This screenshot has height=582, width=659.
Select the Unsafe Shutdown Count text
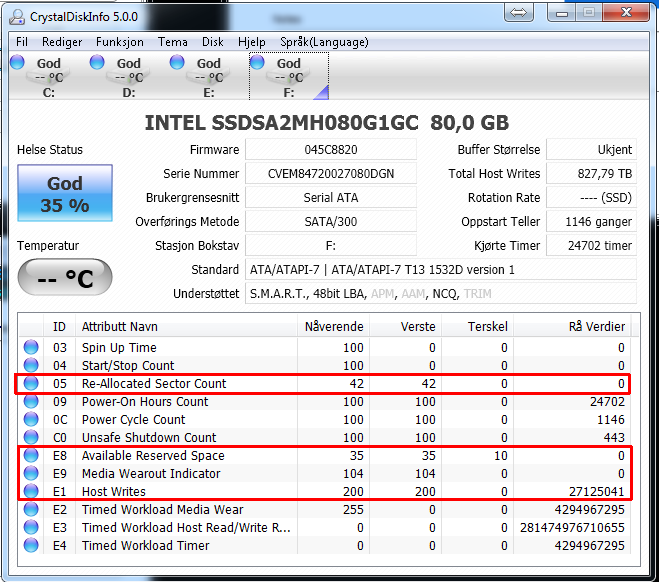[x=149, y=437]
